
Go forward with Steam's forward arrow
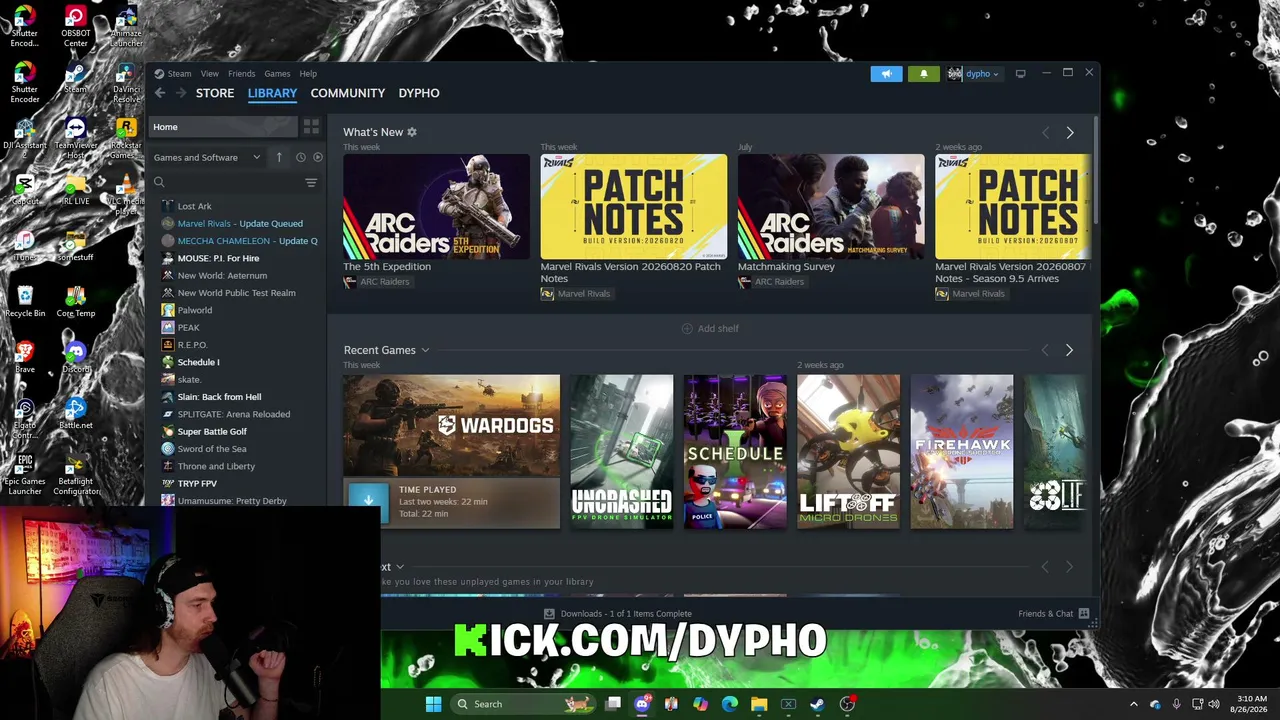coord(181,93)
